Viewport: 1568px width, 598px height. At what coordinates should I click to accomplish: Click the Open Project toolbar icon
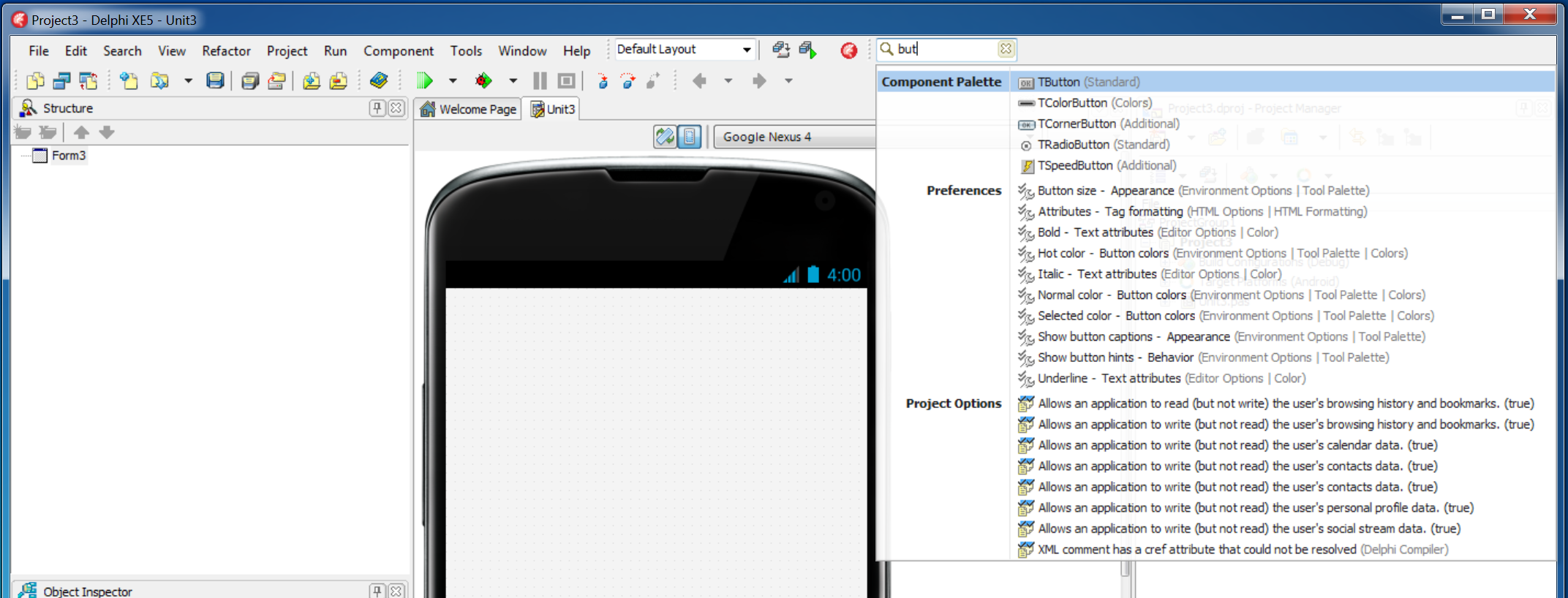pyautogui.click(x=276, y=81)
